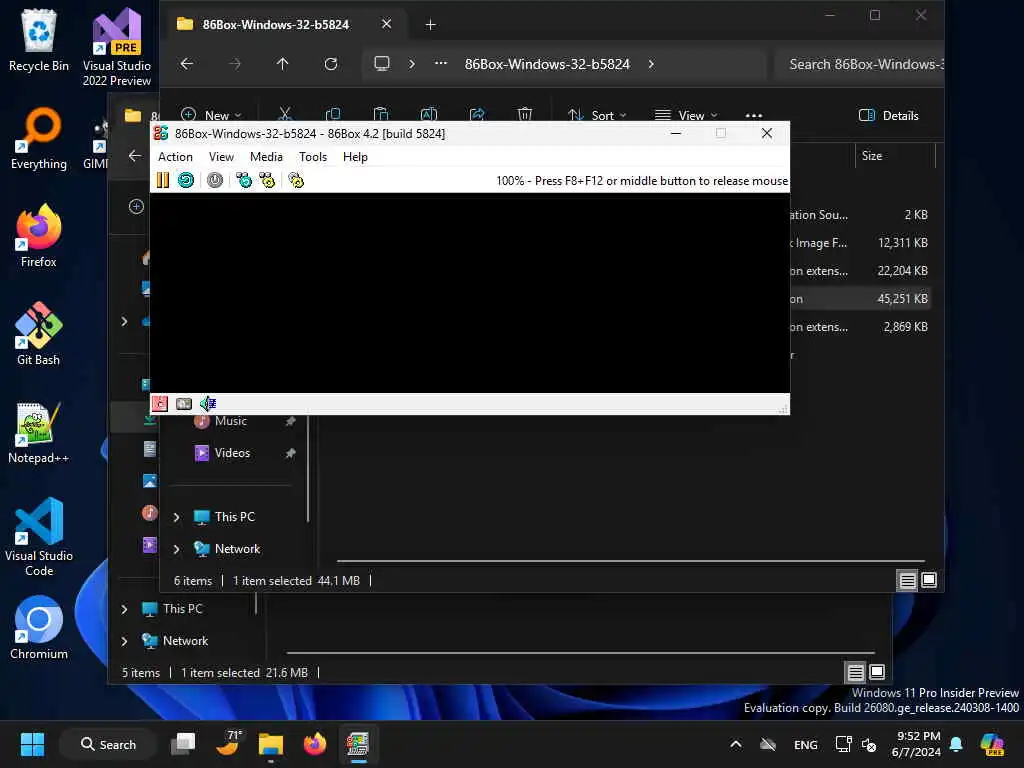Click the ACPI shutdown power icon
This screenshot has width=1024, height=768.
coord(215,180)
